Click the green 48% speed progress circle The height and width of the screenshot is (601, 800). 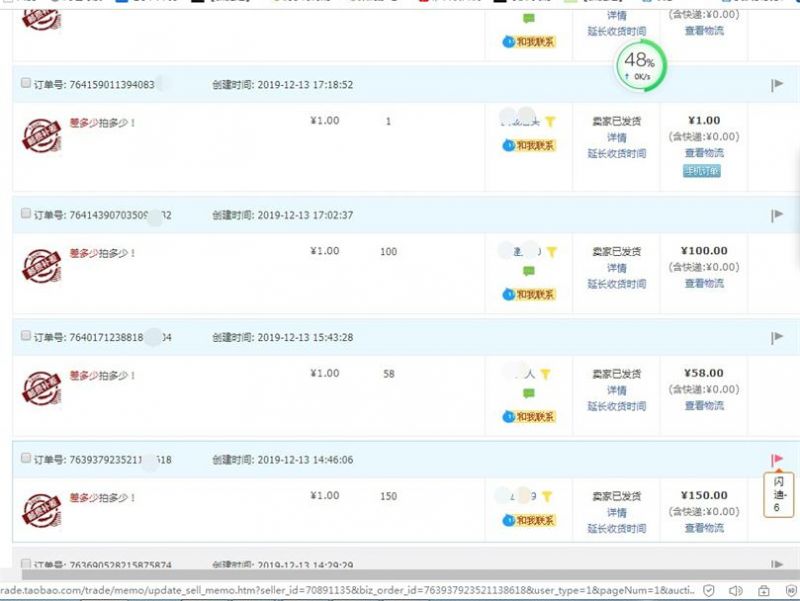click(640, 65)
